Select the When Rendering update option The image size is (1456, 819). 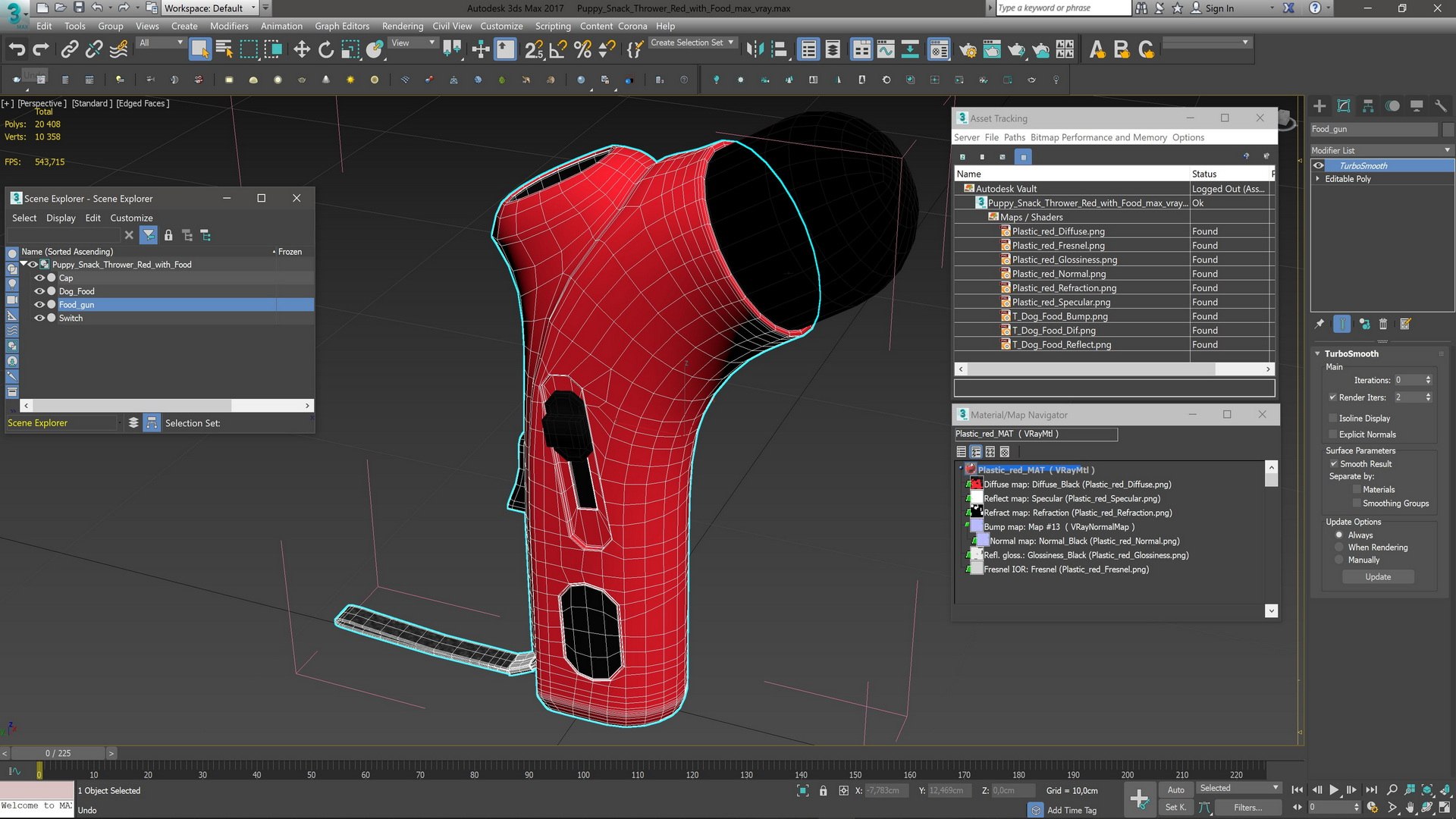tap(1339, 548)
